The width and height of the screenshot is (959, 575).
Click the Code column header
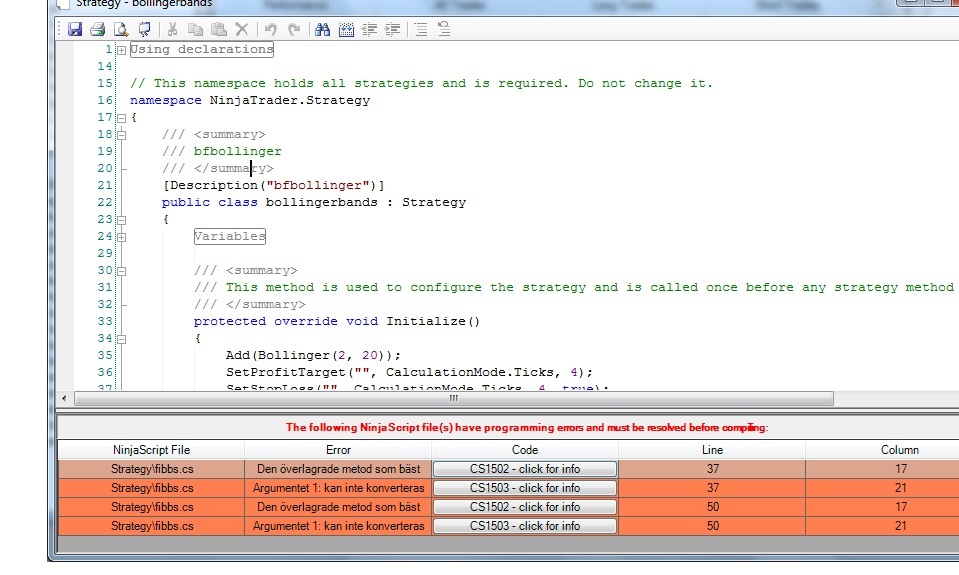point(525,450)
